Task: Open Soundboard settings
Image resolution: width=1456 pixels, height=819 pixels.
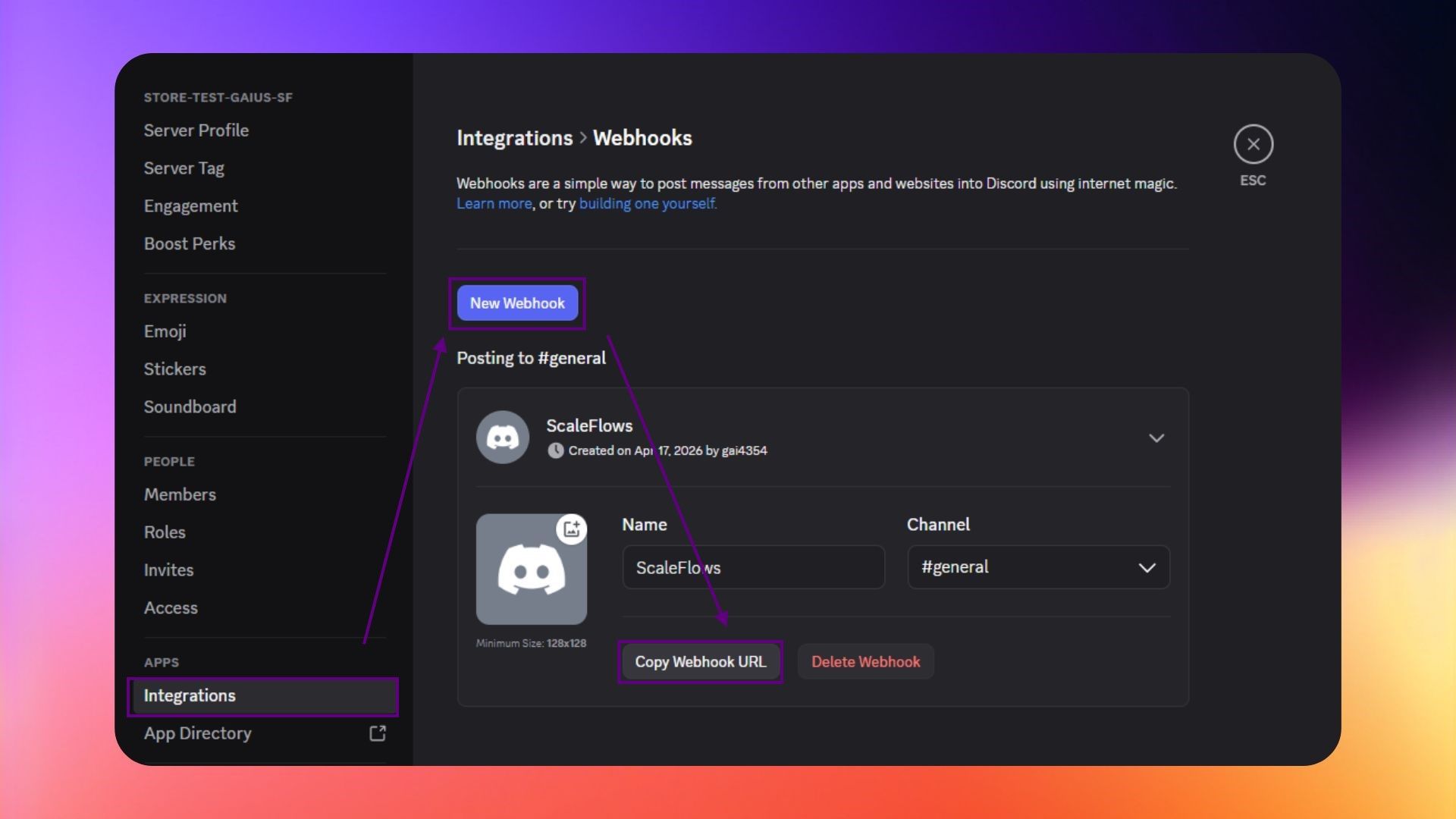Action: [190, 407]
